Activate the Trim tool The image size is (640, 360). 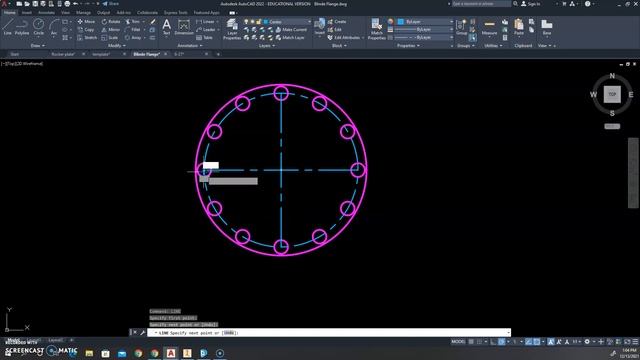(x=133, y=21)
